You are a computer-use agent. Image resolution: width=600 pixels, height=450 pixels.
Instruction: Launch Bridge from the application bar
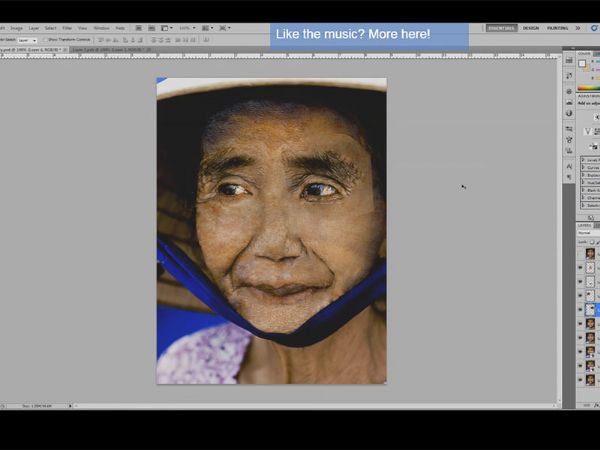[139, 28]
